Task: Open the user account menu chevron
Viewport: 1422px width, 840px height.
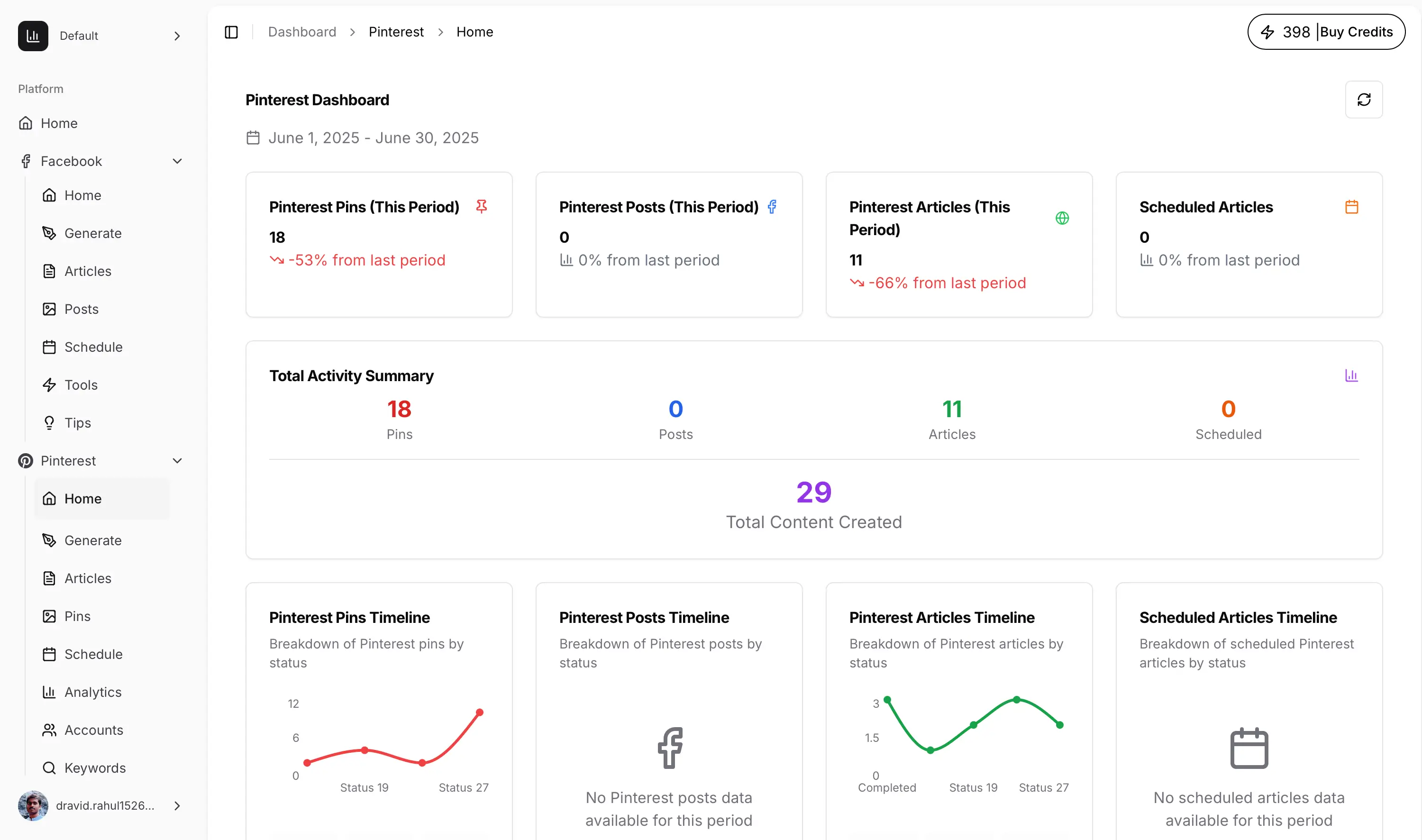Action: [x=177, y=805]
